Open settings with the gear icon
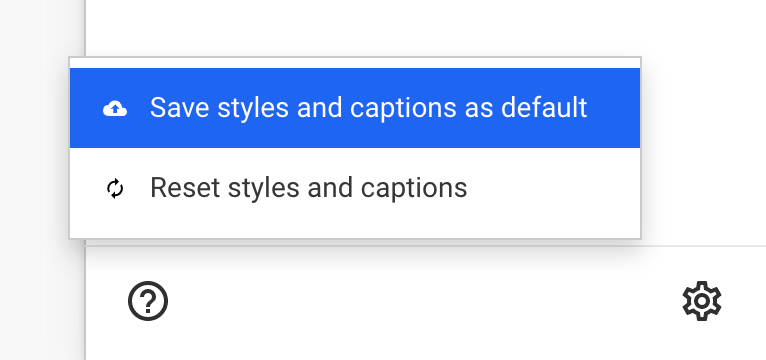Image resolution: width=766 pixels, height=360 pixels. [x=702, y=301]
